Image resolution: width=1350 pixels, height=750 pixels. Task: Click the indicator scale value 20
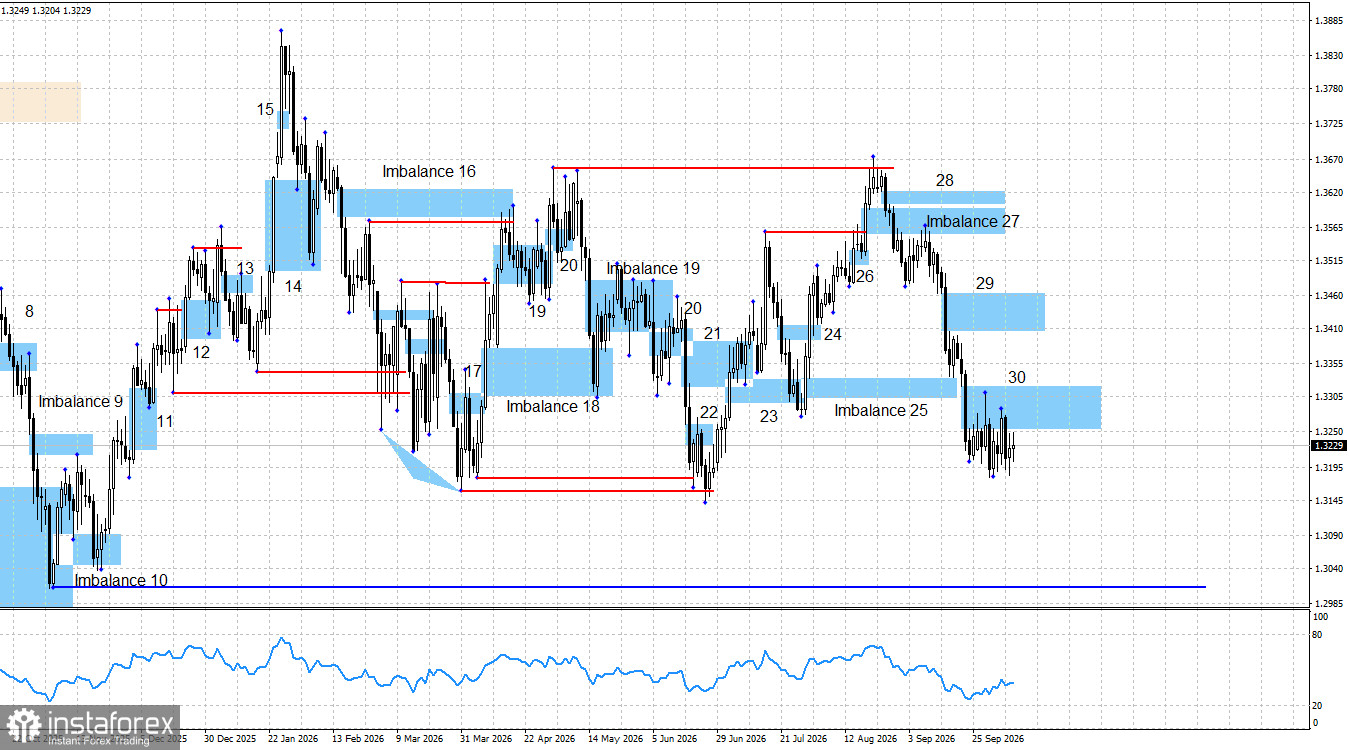1317,706
